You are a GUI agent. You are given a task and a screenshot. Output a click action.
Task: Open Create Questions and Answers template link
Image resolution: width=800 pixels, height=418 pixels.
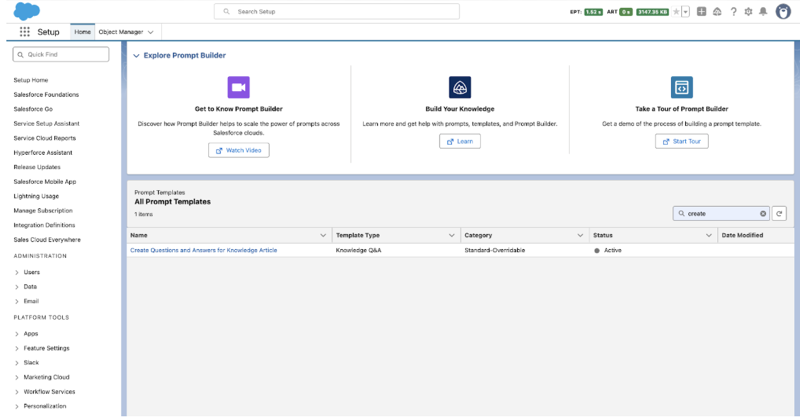[204, 250]
